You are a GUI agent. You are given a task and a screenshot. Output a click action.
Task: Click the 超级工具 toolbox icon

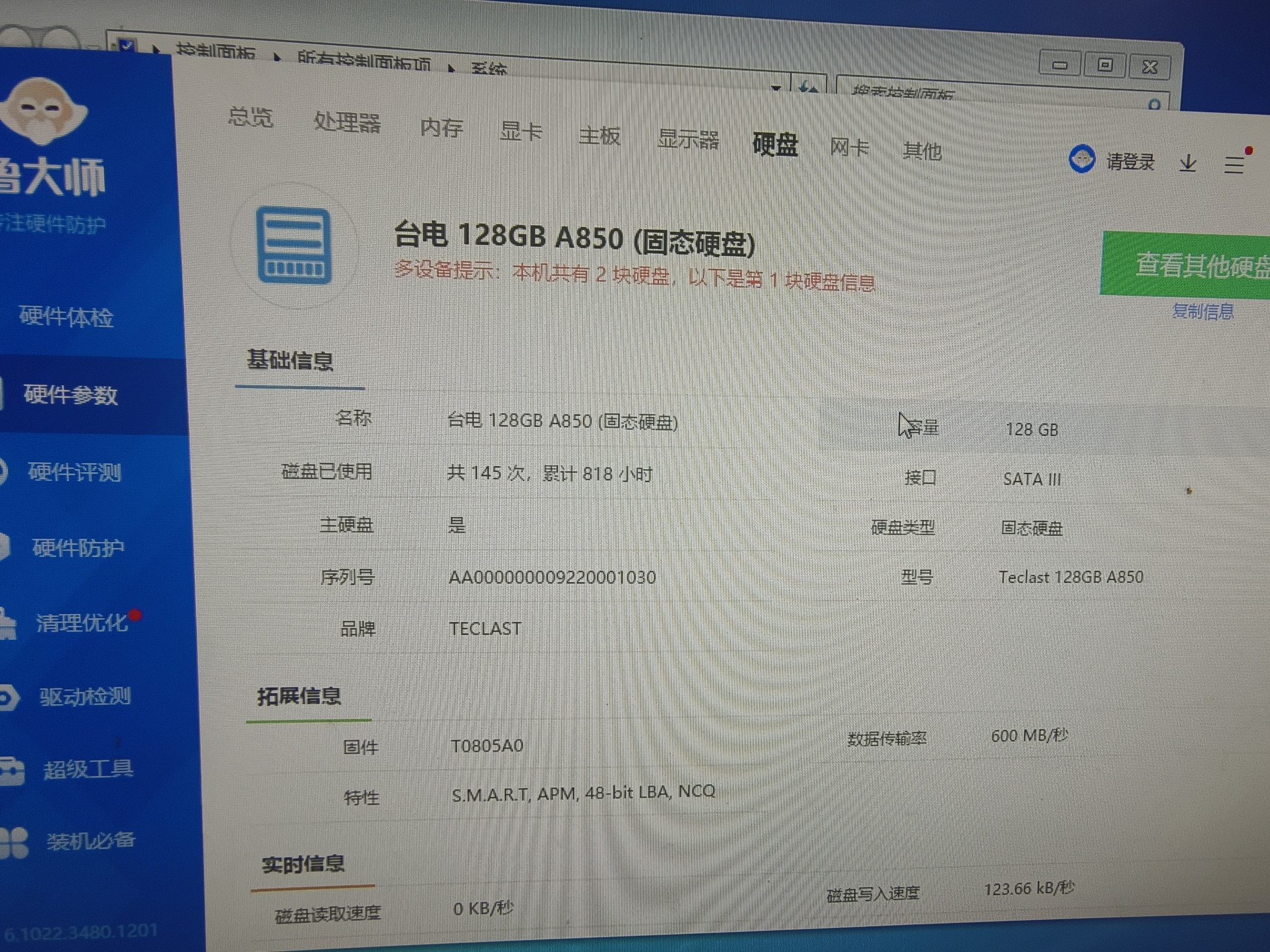[11, 770]
